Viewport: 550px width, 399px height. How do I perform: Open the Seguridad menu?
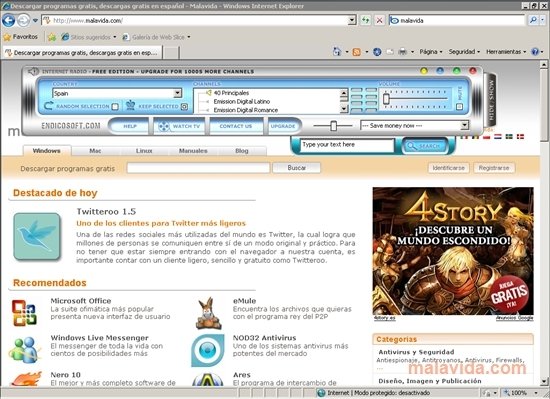coord(464,52)
